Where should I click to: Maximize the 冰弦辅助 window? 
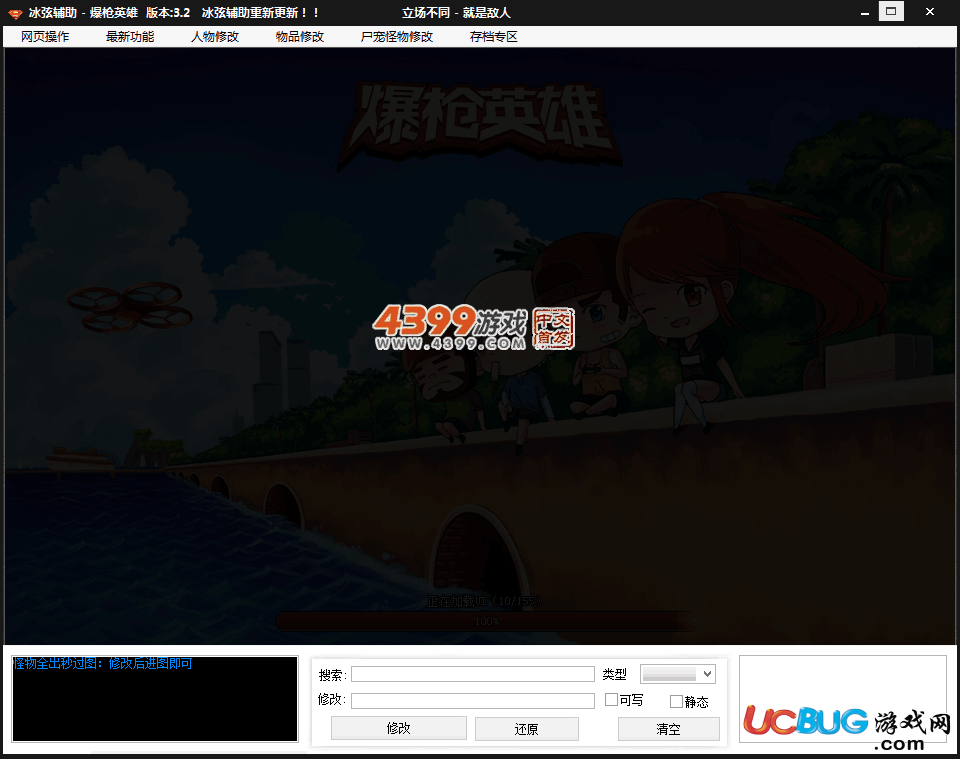tap(891, 12)
